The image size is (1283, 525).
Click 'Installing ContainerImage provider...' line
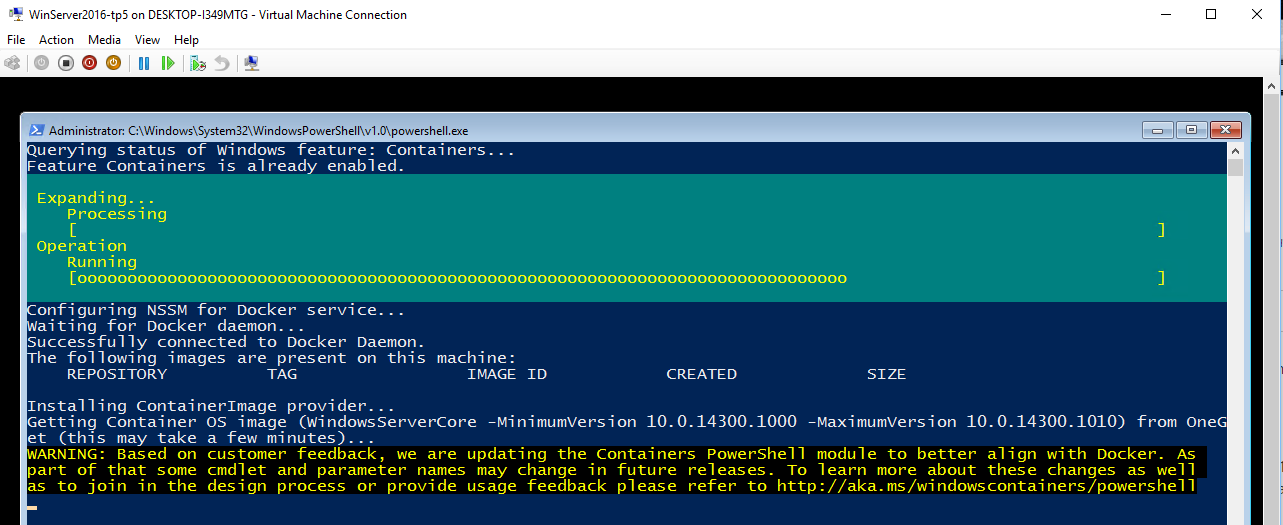click(x=211, y=406)
